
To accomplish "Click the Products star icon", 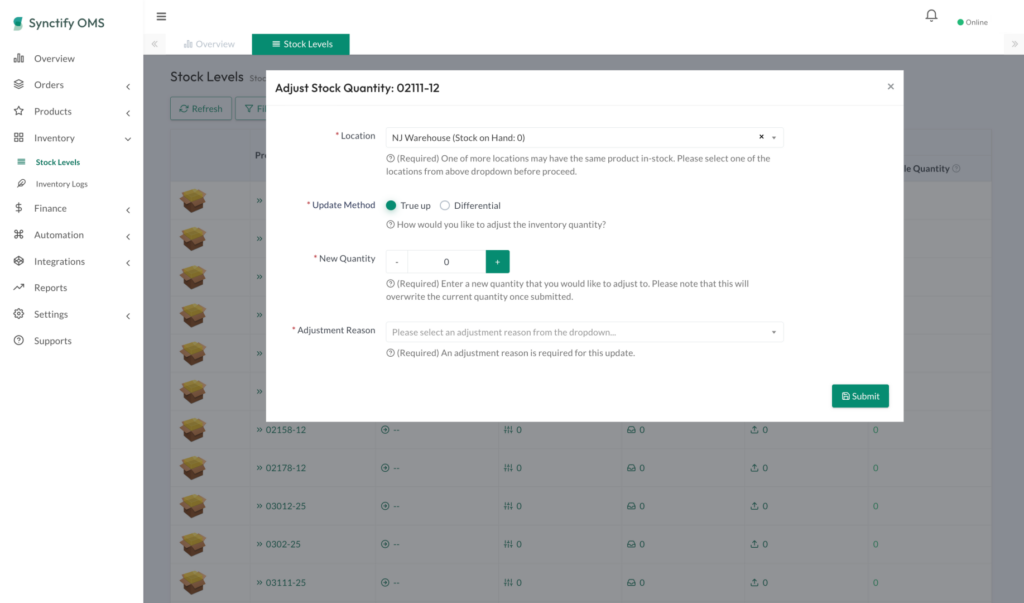I will 19,111.
